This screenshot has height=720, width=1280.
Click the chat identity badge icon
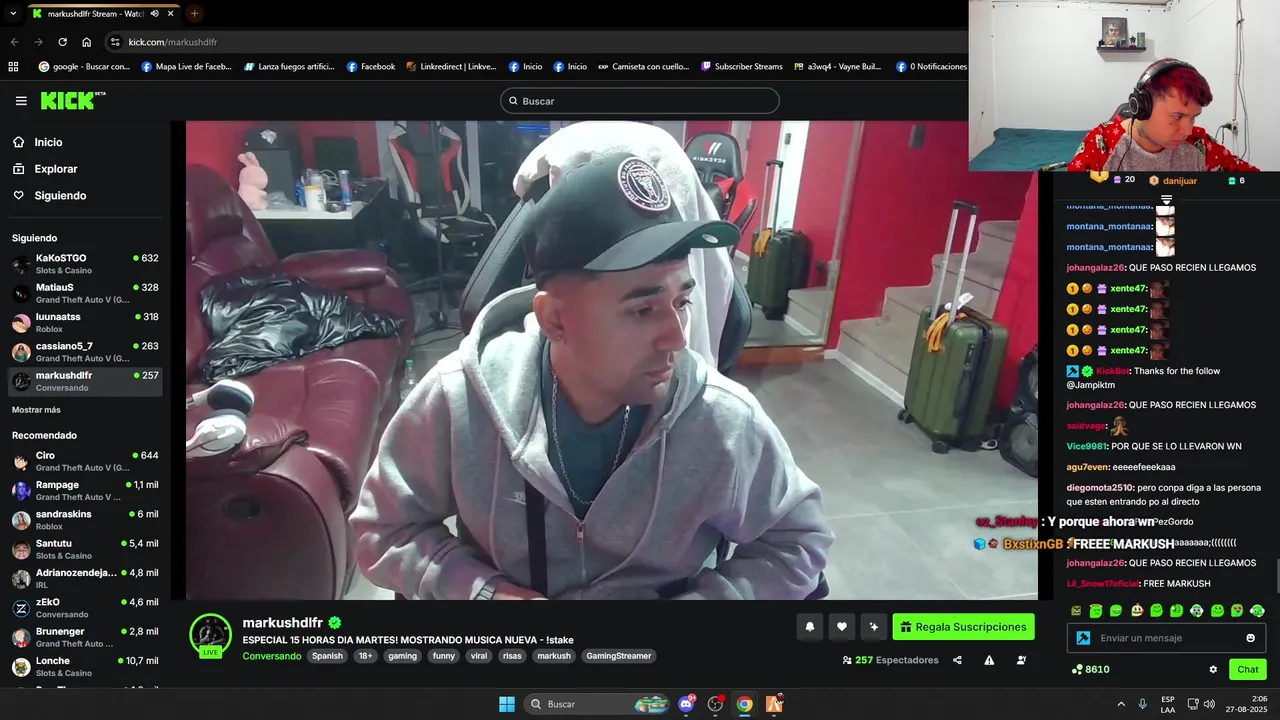point(1083,638)
